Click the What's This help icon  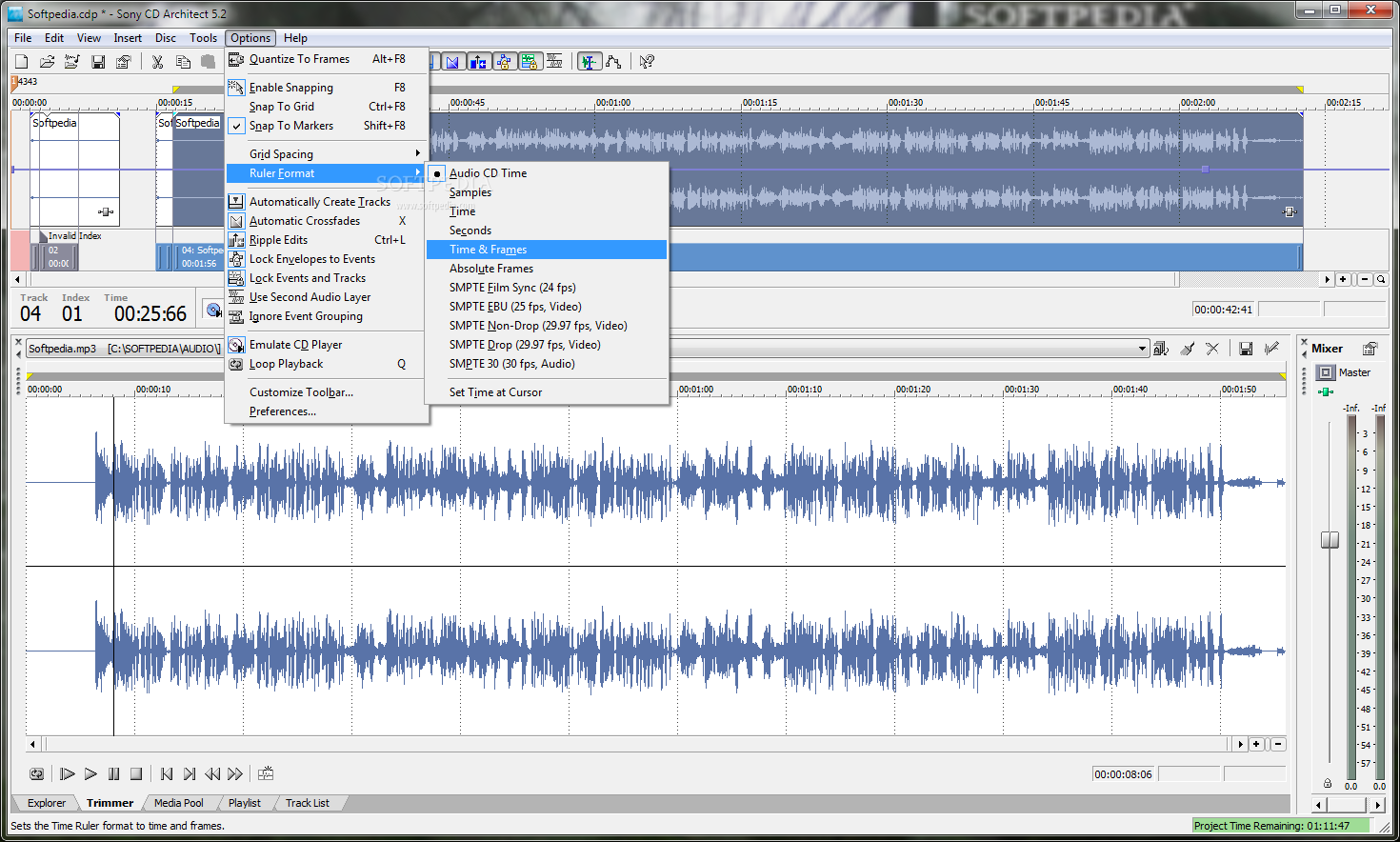tap(647, 62)
